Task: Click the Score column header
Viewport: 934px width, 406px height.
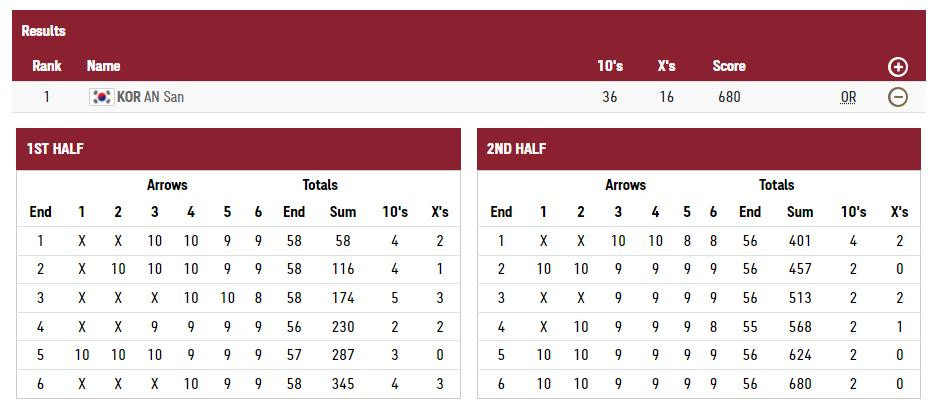Action: click(728, 66)
